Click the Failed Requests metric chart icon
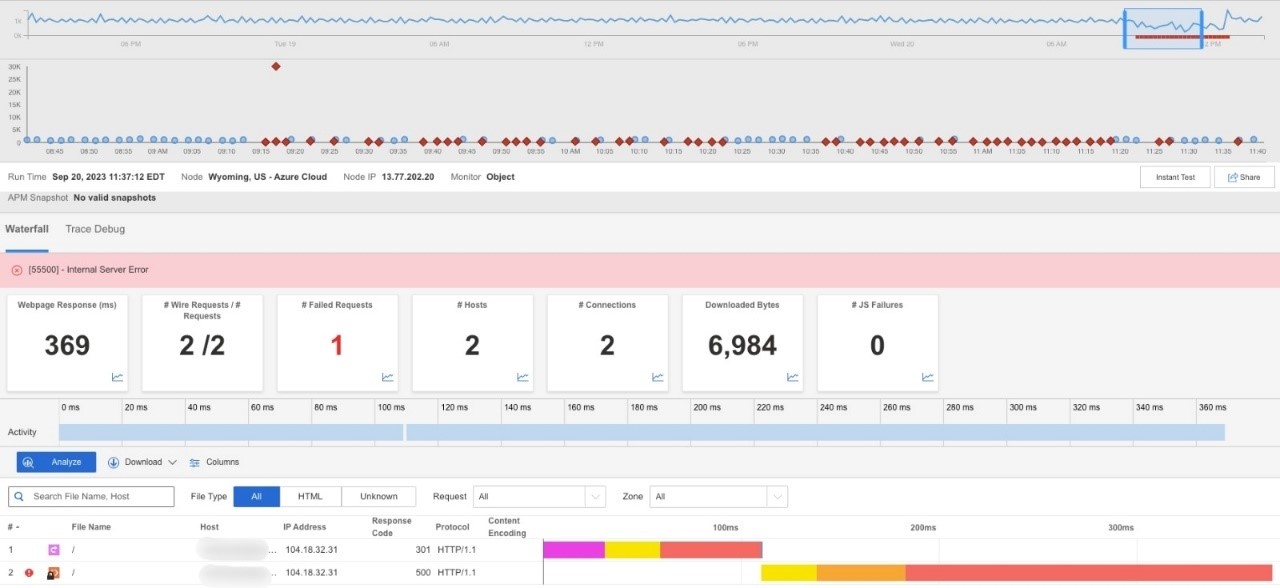This screenshot has width=1280, height=588. click(386, 377)
